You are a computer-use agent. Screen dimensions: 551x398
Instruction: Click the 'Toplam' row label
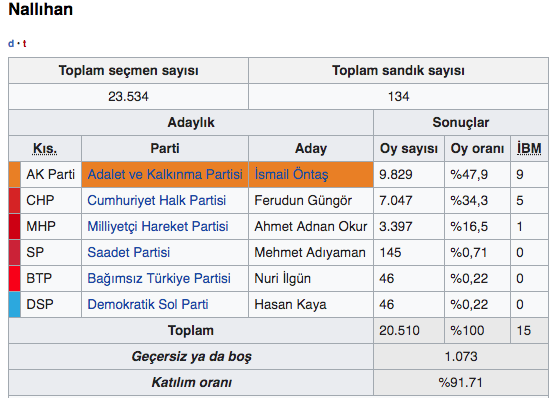pos(191,330)
